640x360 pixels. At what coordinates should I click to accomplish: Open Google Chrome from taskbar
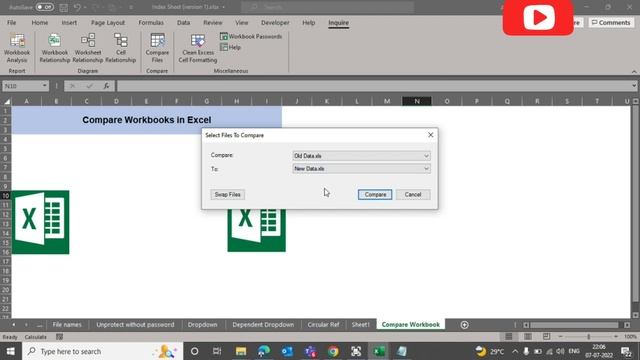[x=333, y=351]
